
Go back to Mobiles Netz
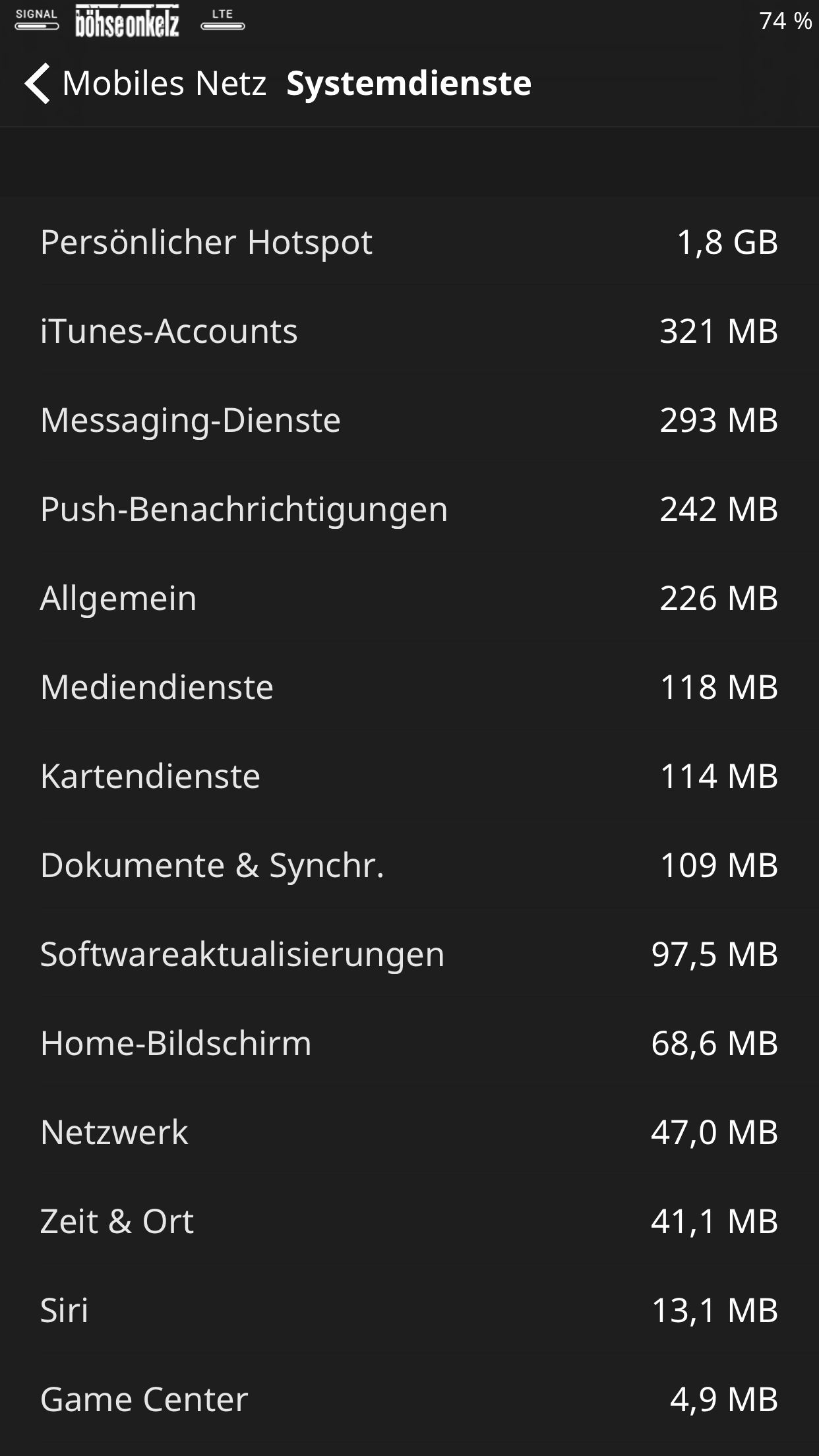coord(164,84)
